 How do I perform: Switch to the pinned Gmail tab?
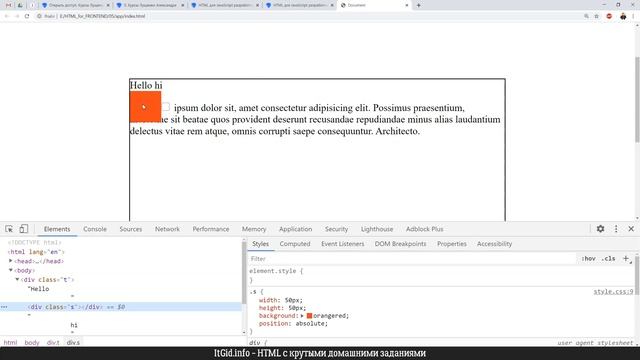click(9, 5)
